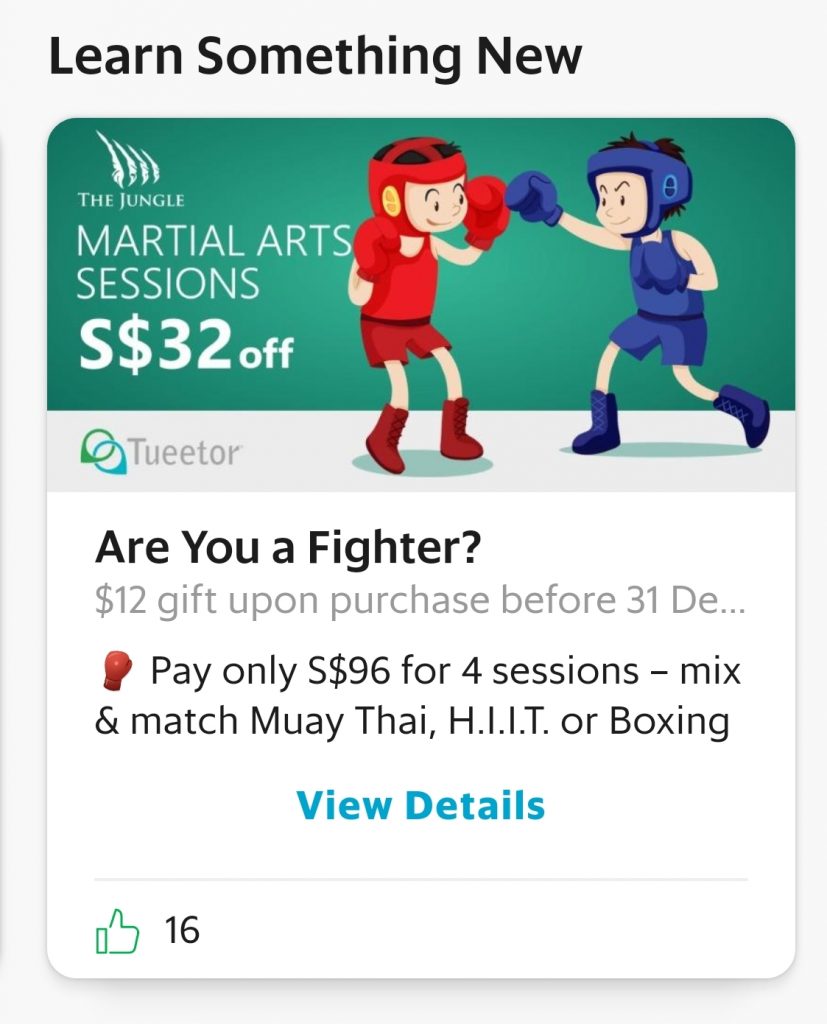827x1024 pixels.
Task: Click the red boxing glove emoji
Action: (x=116, y=671)
